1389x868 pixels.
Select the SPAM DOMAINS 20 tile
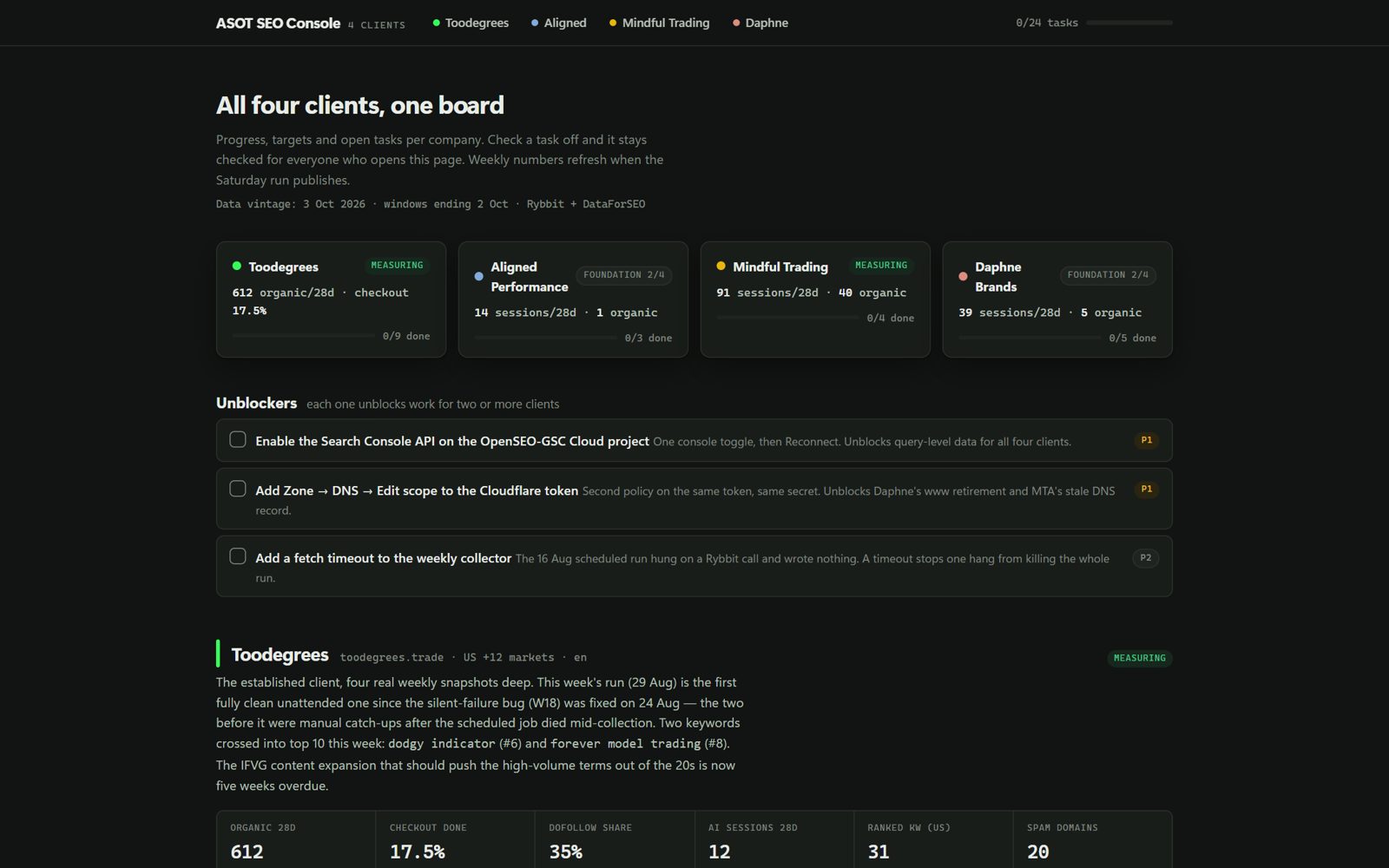point(1093,839)
